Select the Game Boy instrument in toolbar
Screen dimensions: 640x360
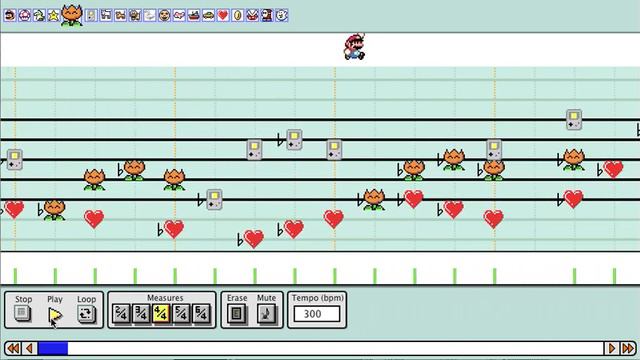[91, 16]
